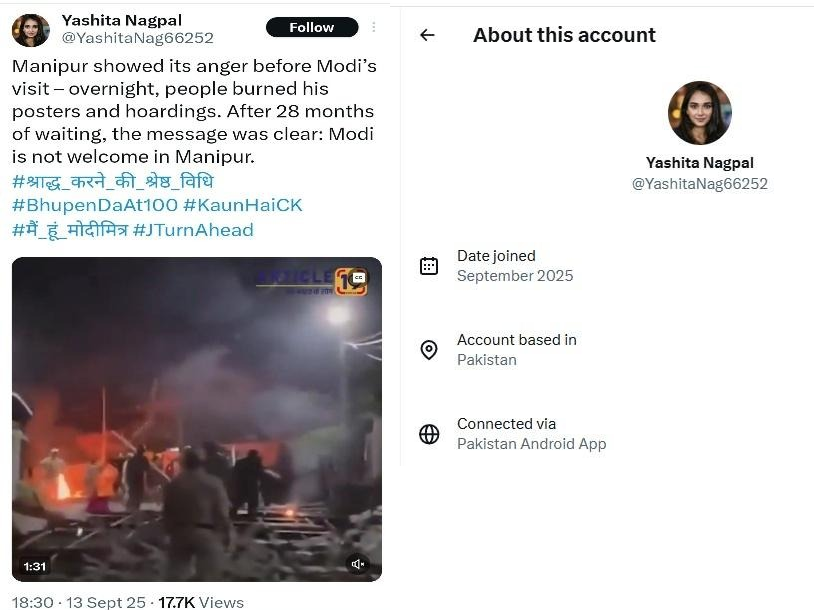Image resolution: width=814 pixels, height=610 pixels.
Task: Open the #श्राद्ध_करने_की_श्रेष्ठ_विधि hashtag
Action: 112,181
